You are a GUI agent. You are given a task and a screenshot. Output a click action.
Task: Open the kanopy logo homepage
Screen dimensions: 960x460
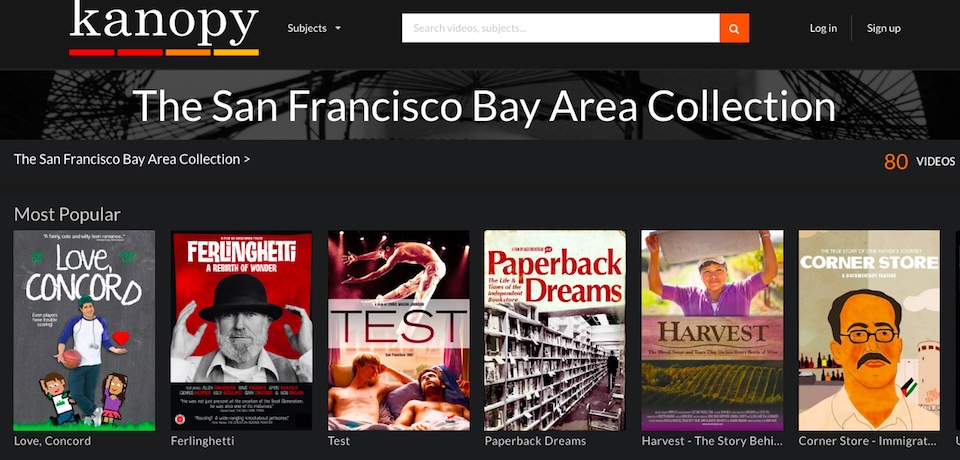click(x=164, y=28)
